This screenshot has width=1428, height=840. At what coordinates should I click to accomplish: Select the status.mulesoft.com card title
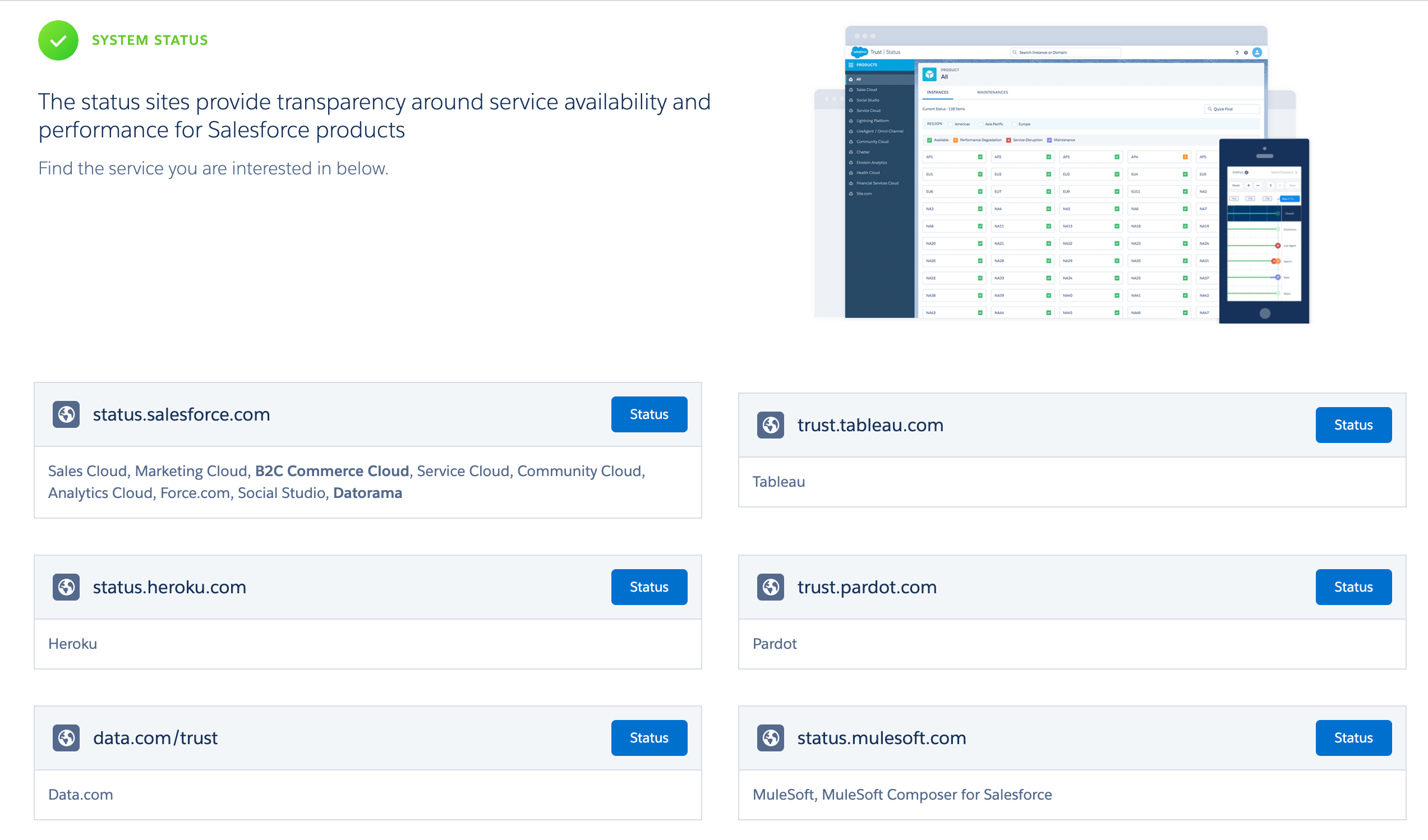coord(882,738)
